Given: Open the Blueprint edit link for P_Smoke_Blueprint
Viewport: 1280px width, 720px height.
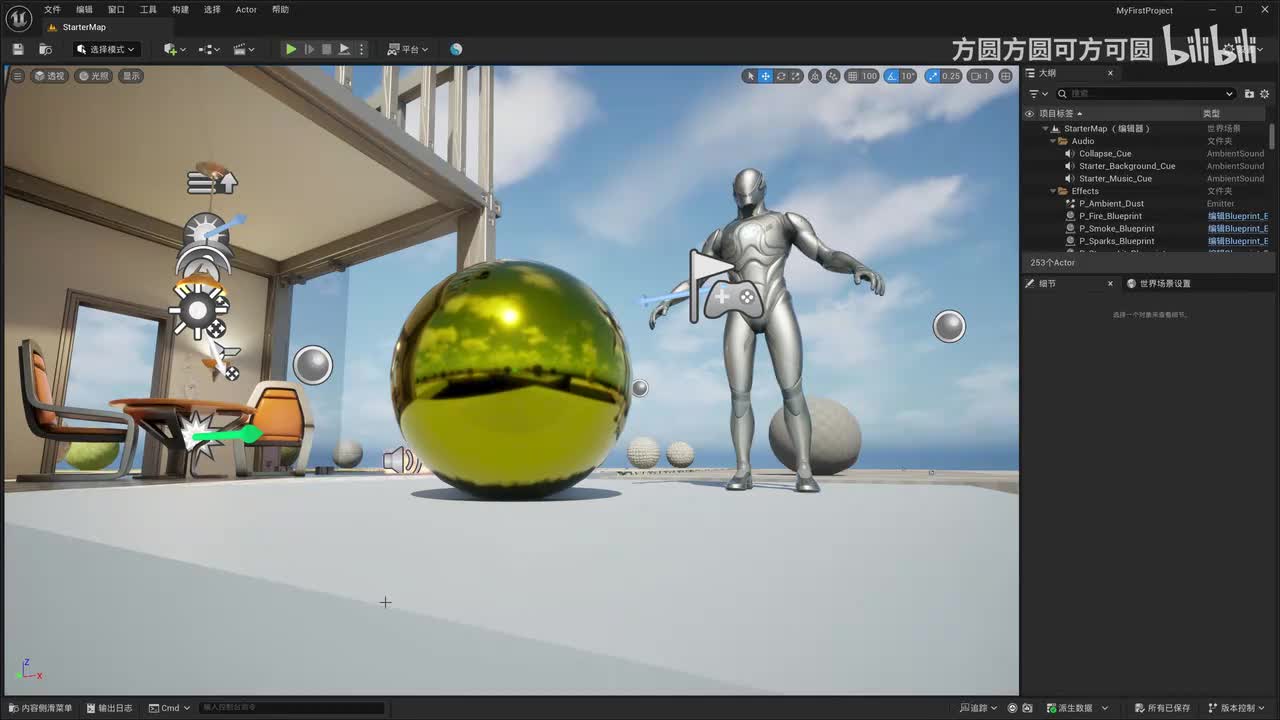Looking at the screenshot, I should click(1237, 229).
